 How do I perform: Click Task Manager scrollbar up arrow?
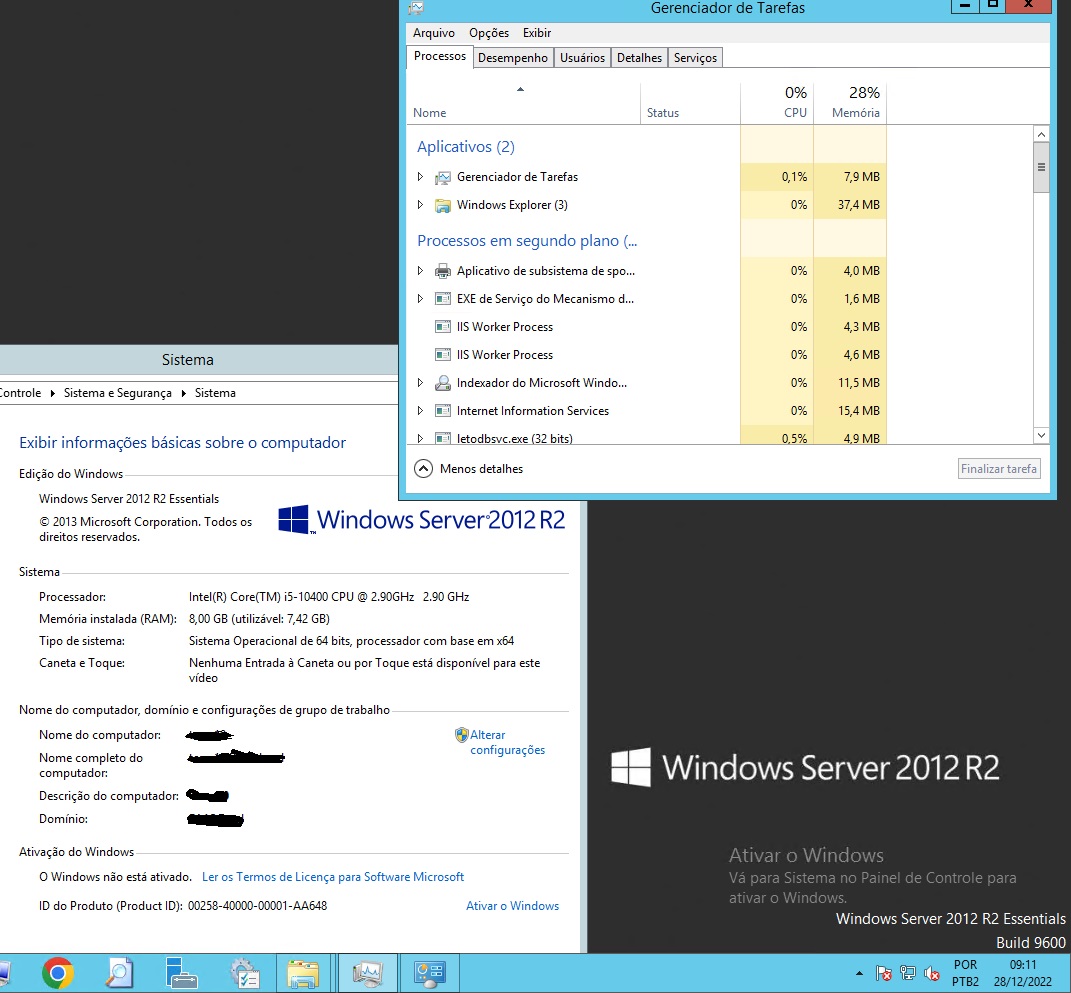click(x=1042, y=135)
